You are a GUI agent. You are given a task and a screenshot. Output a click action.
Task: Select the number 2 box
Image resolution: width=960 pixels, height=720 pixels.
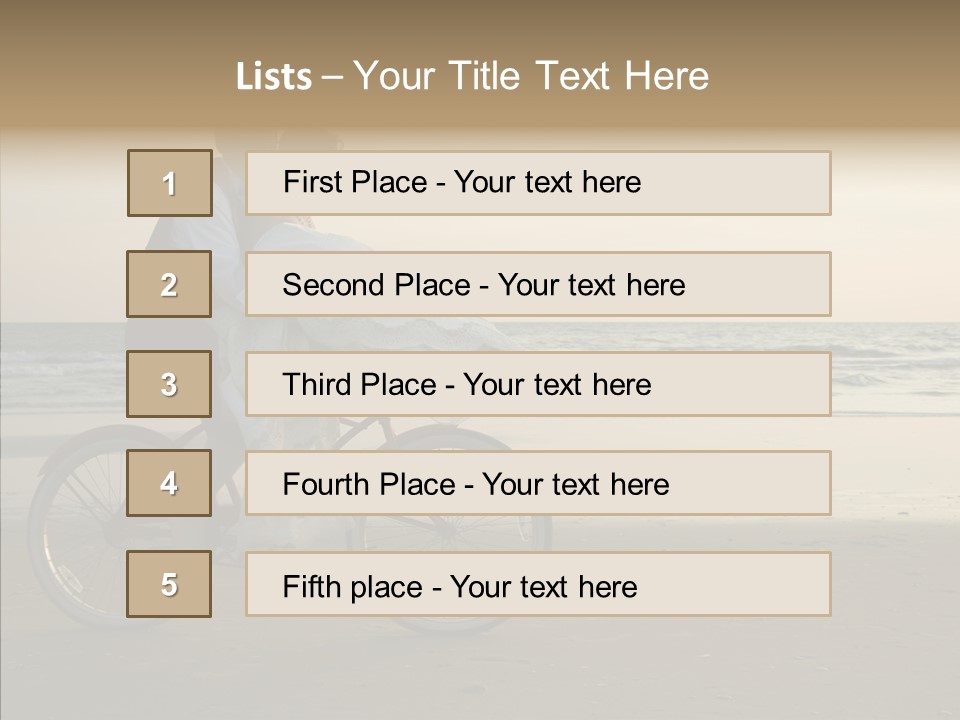click(169, 284)
